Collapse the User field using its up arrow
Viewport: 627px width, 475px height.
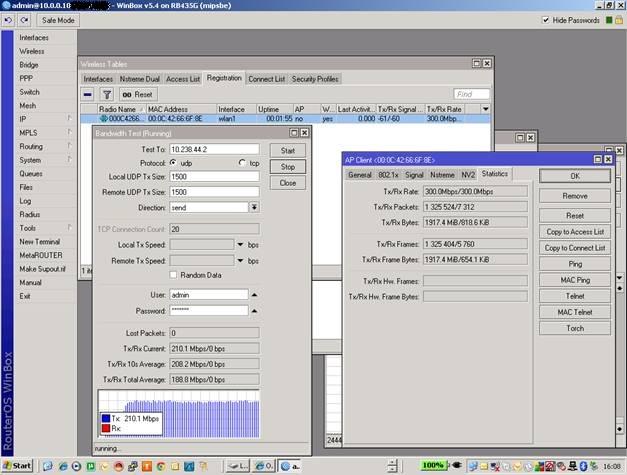254,295
